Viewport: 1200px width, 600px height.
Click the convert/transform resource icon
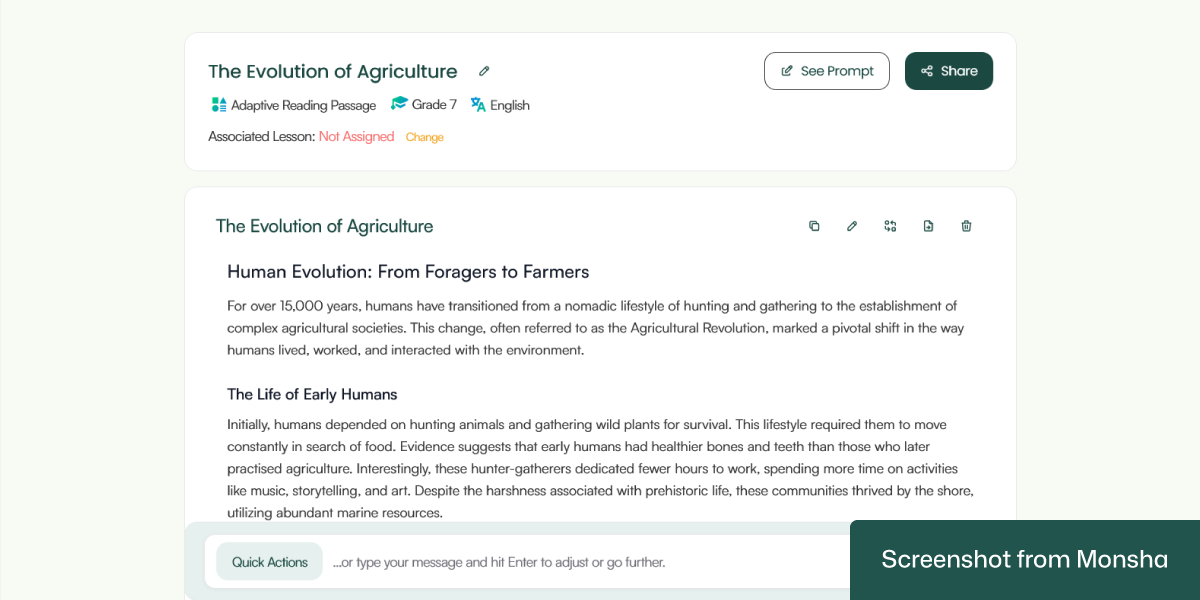click(890, 226)
